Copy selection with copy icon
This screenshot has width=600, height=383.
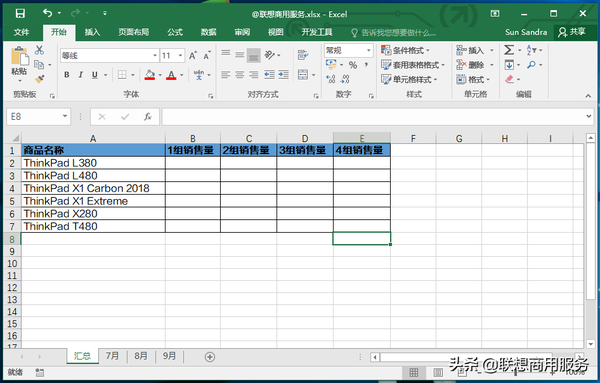point(39,65)
